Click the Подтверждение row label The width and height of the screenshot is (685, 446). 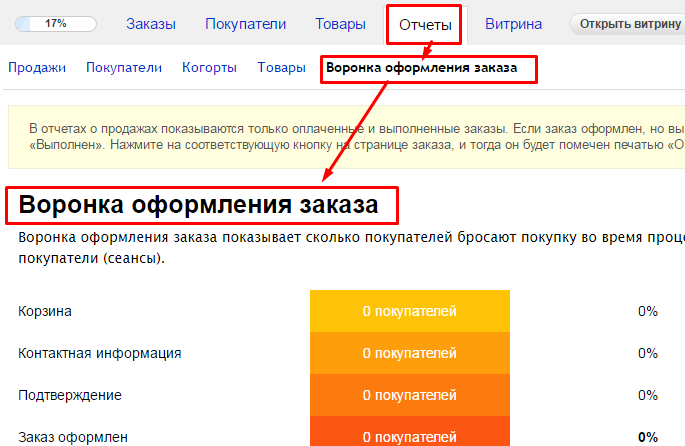point(70,395)
